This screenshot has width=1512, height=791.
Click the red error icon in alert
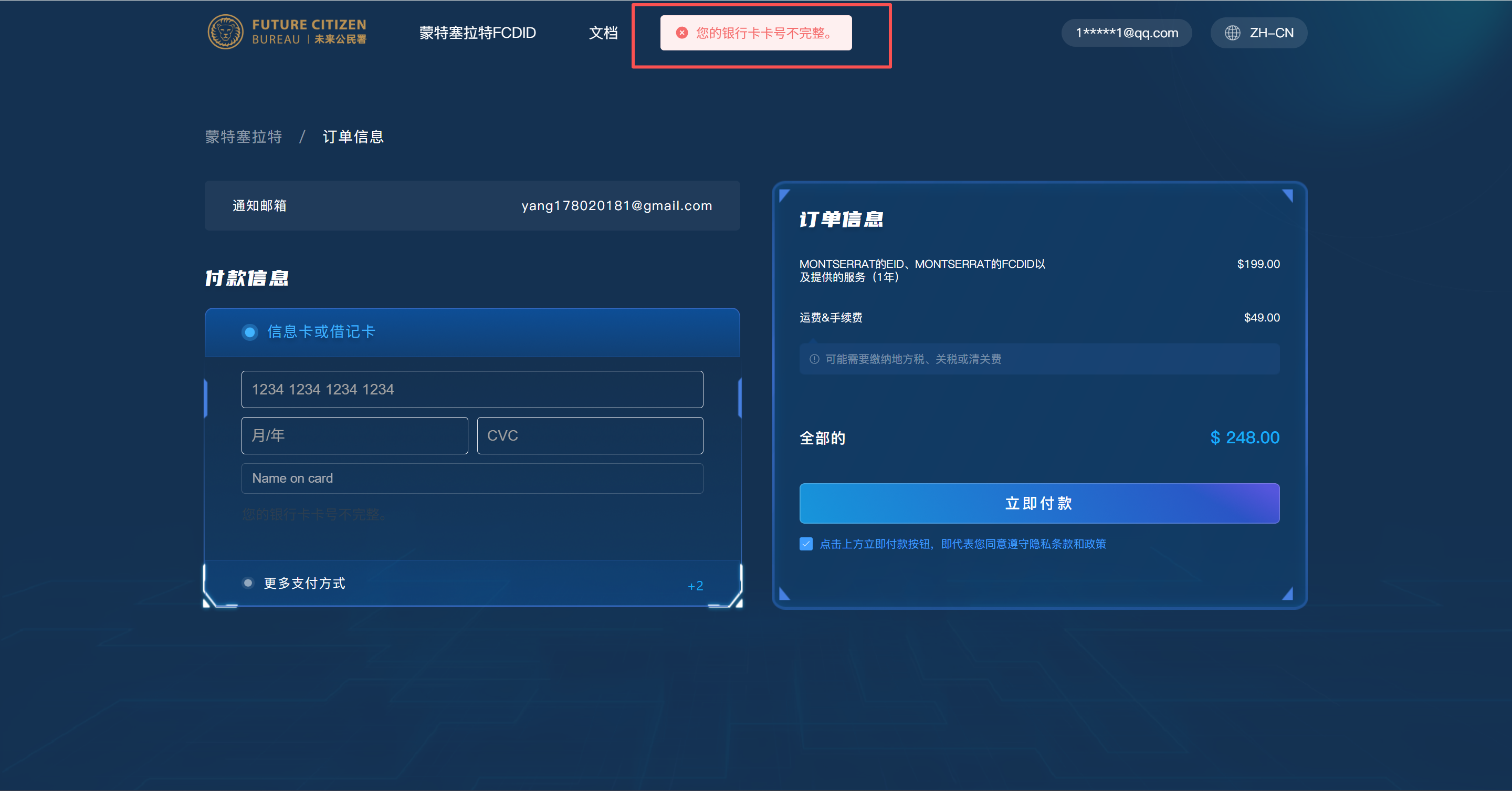pyautogui.click(x=681, y=33)
